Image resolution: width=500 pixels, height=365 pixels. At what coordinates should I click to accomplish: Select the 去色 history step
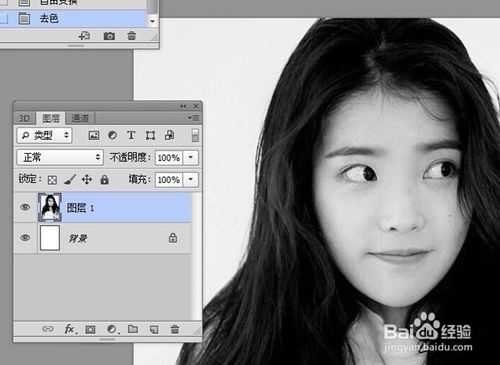[x=73, y=19]
